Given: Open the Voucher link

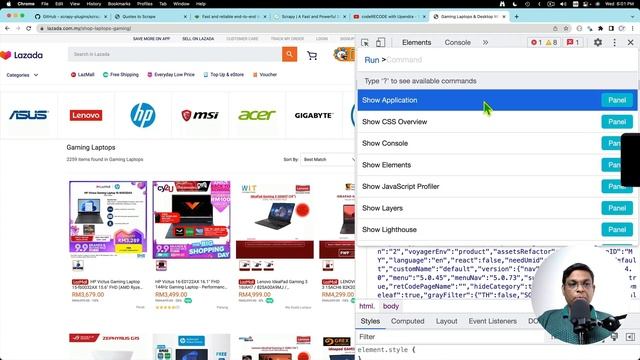Looking at the screenshot, I should [264, 75].
